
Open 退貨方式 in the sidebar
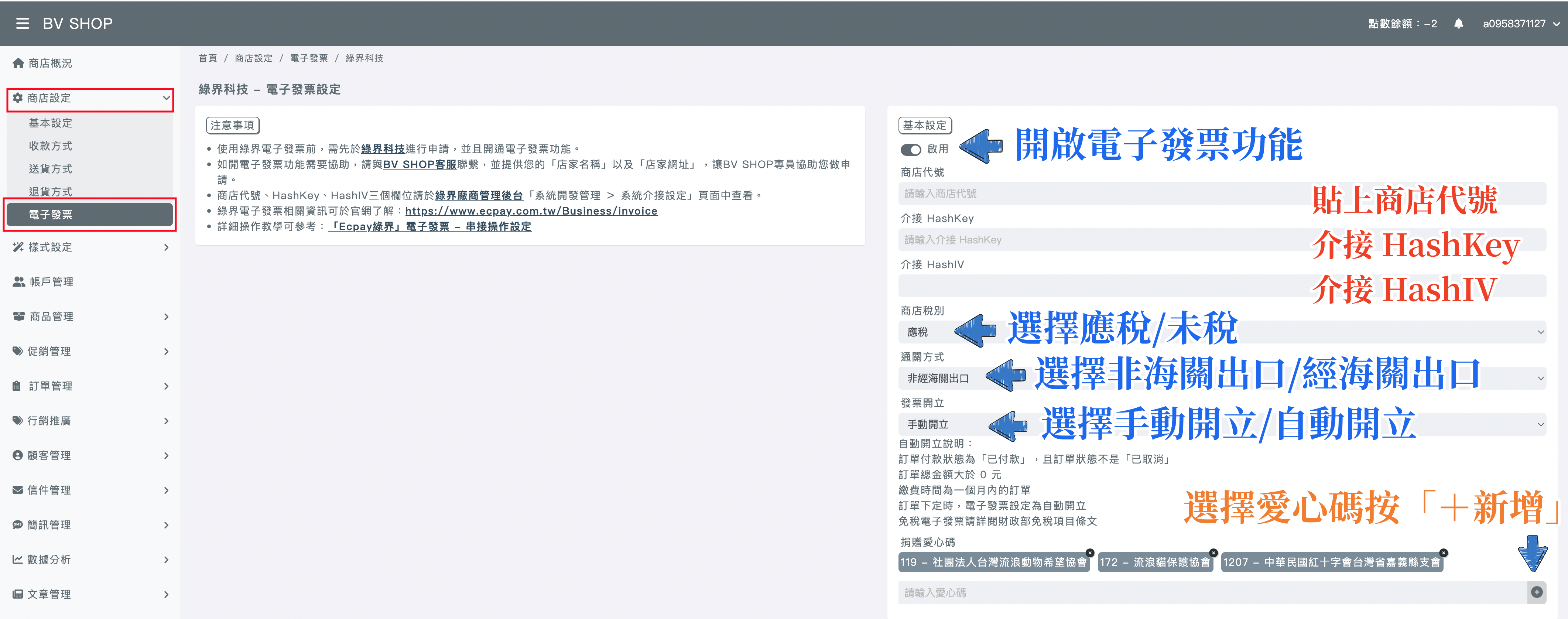(x=89, y=191)
